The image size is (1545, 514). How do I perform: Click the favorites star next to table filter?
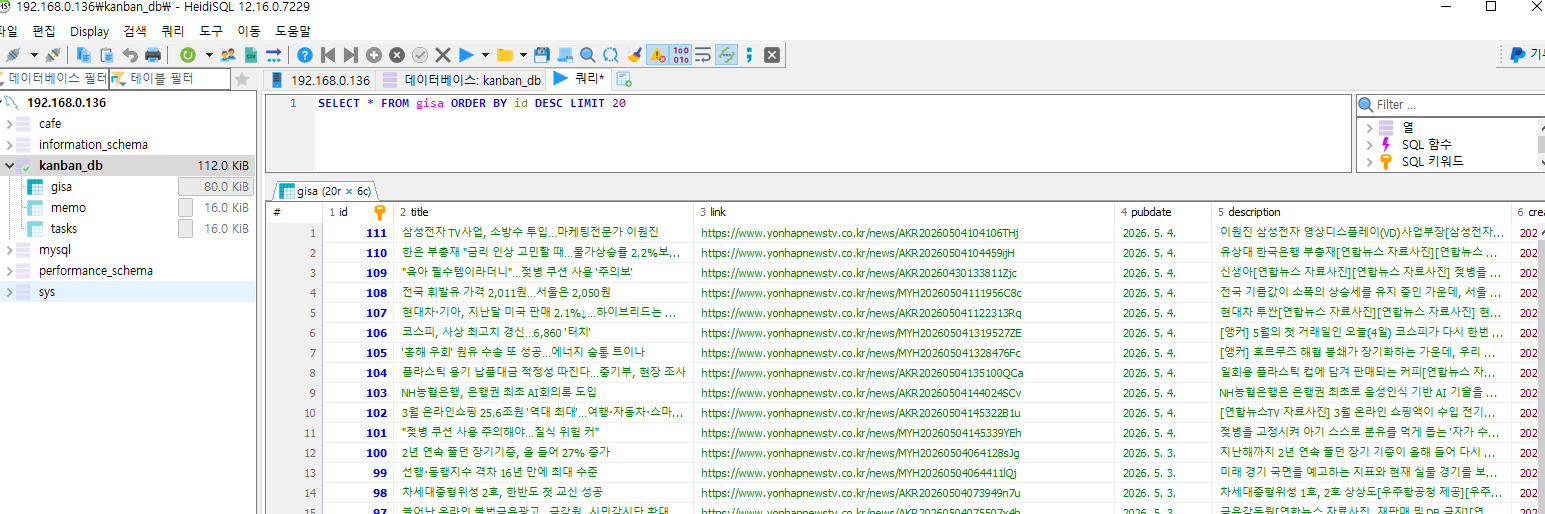click(242, 79)
